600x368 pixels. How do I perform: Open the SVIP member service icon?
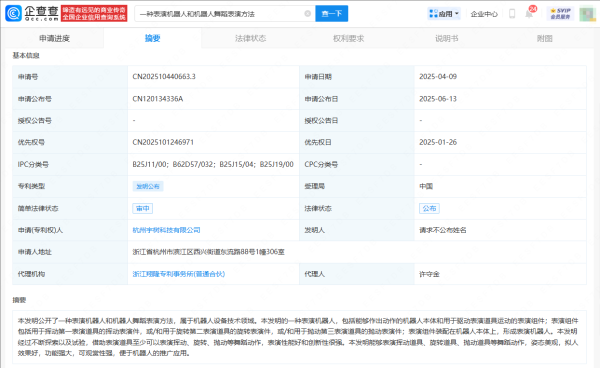tap(561, 14)
